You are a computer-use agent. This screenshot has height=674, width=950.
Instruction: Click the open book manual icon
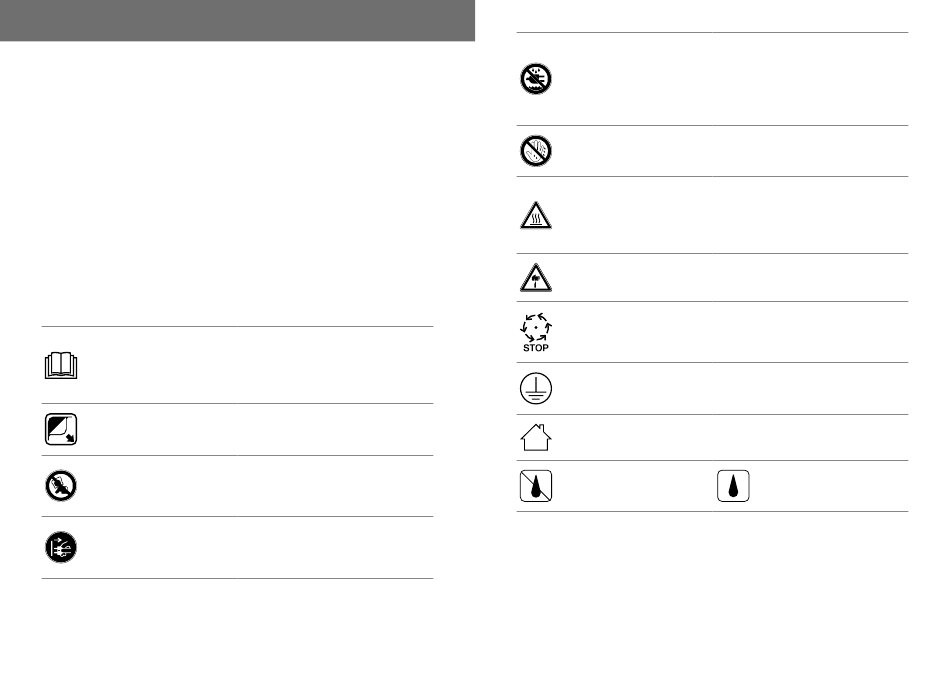60,367
